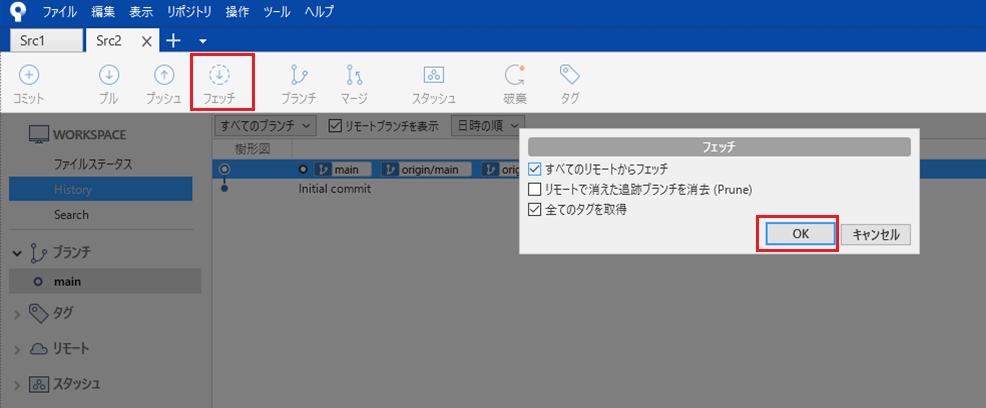
Task: Confirm fetch with OK button
Action: tap(800, 234)
